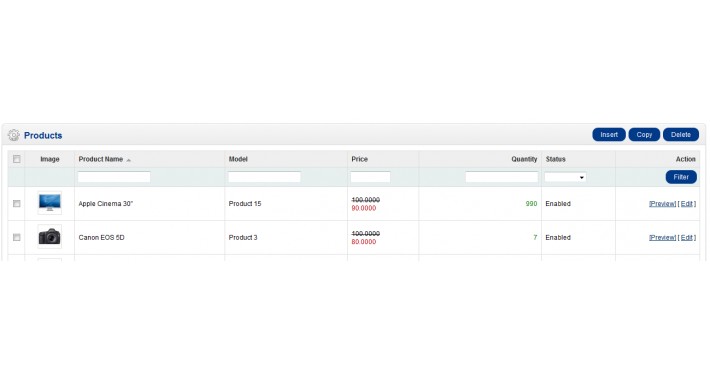Check the Apple Cinema 30" row checkbox
Viewport: 710px width, 380px height.
[17, 204]
